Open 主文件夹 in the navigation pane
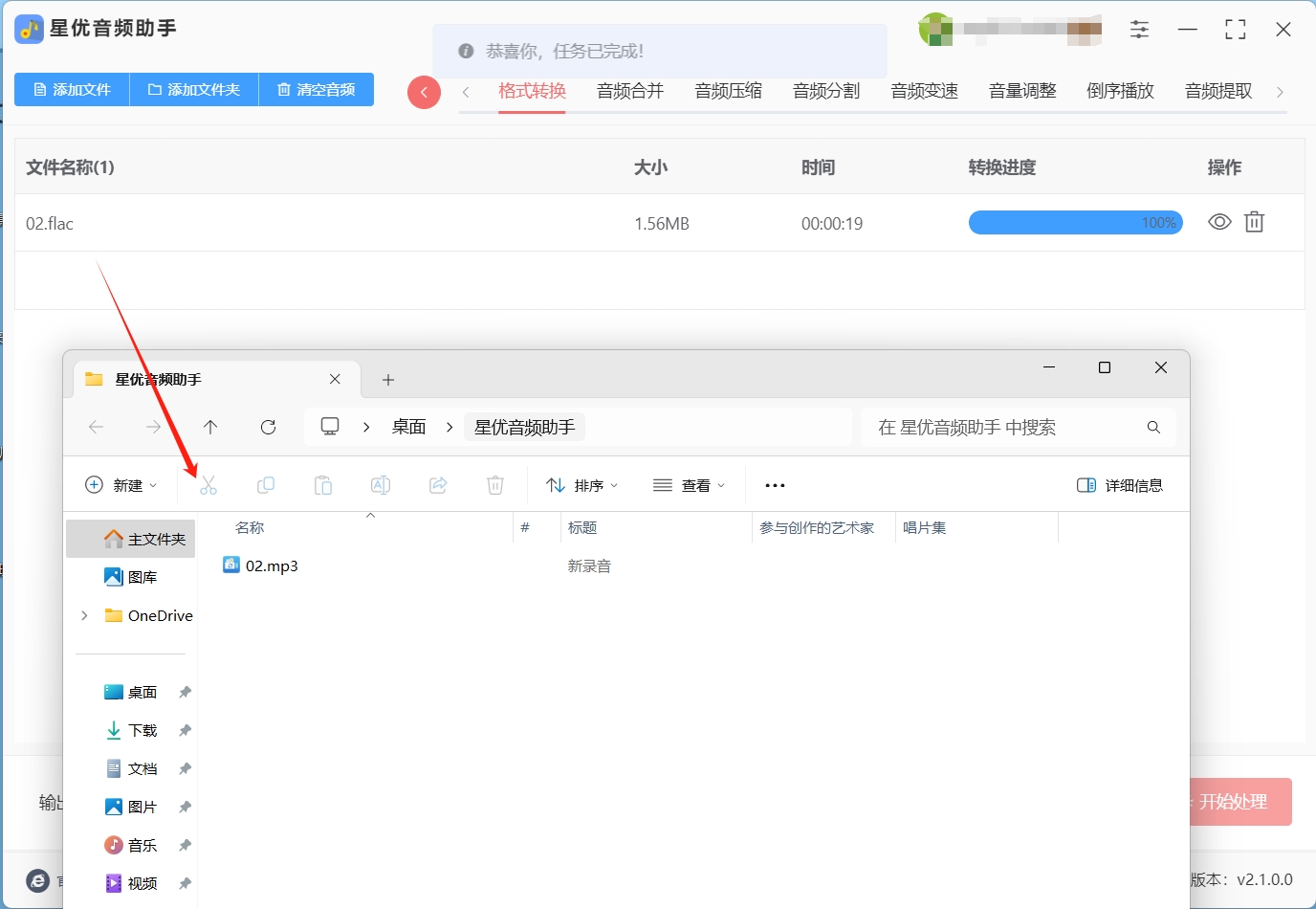1316x909 pixels. 131,539
